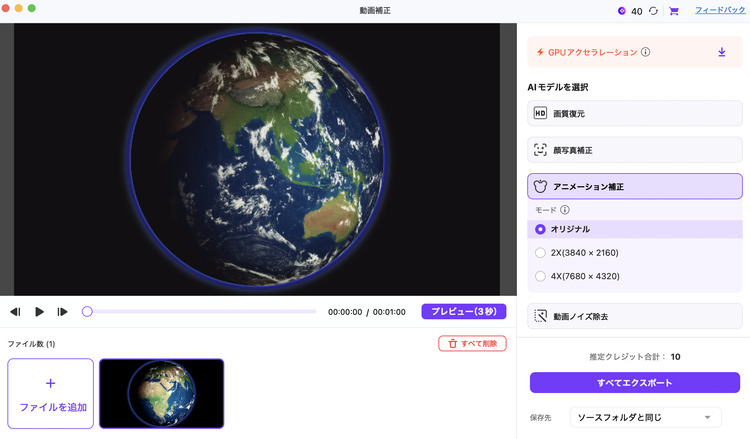Open the フィードバック link

point(718,10)
